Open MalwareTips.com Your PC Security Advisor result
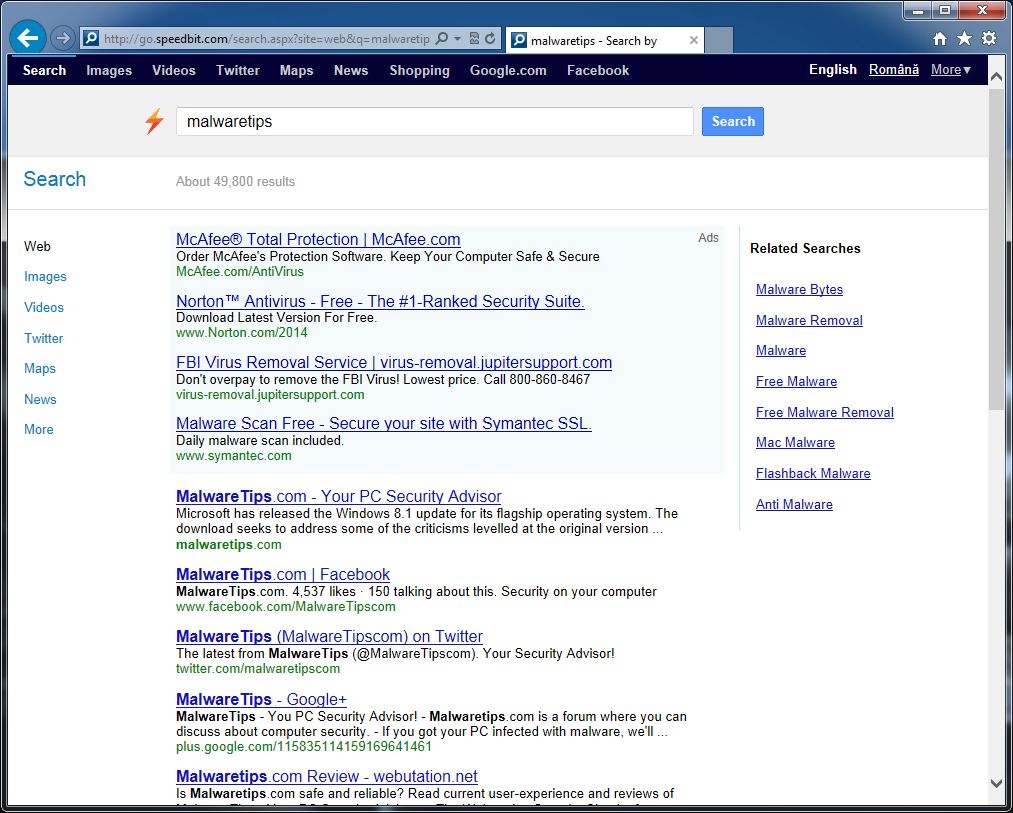1013x813 pixels. pyautogui.click(x=339, y=496)
